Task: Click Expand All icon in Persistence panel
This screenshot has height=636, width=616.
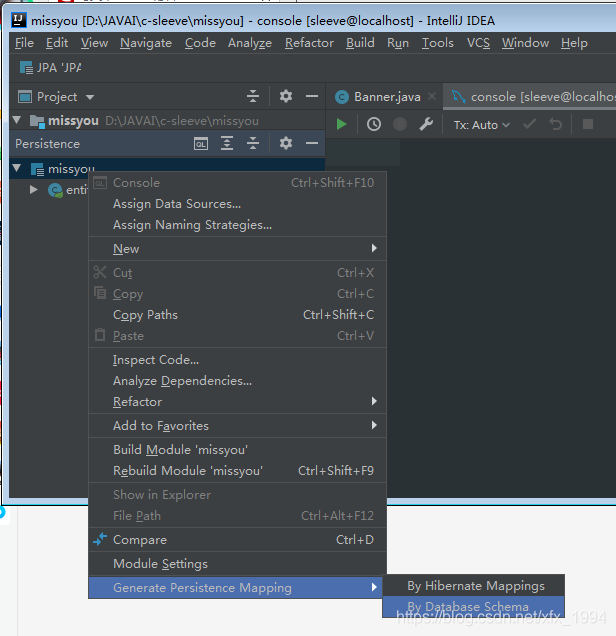Action: (x=227, y=143)
